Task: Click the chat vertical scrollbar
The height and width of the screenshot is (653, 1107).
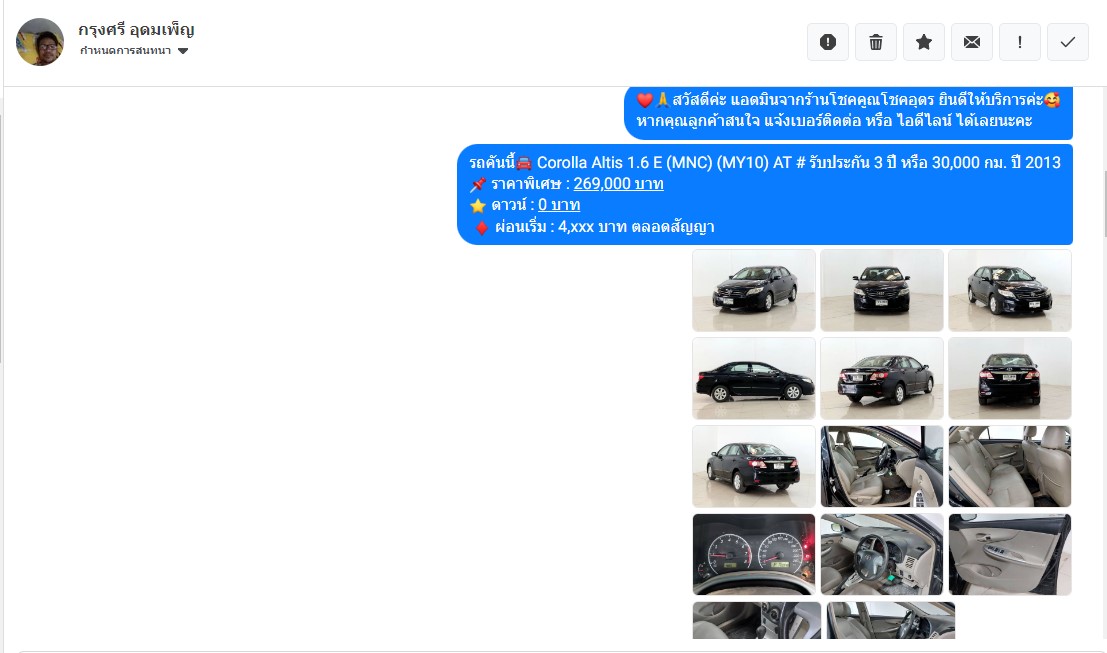Action: coord(1103,203)
